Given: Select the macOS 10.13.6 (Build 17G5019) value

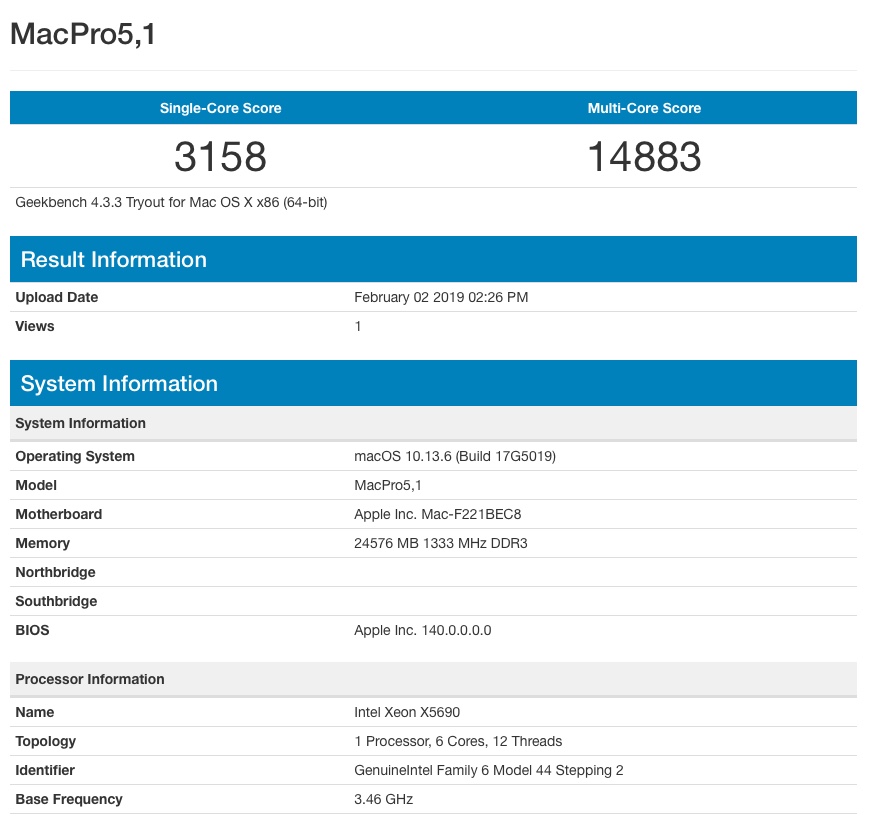Looking at the screenshot, I should tap(455, 456).
